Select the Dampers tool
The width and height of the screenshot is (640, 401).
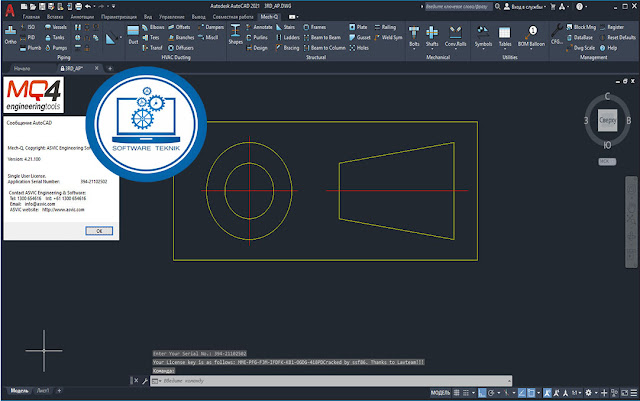pyautogui.click(x=211, y=27)
